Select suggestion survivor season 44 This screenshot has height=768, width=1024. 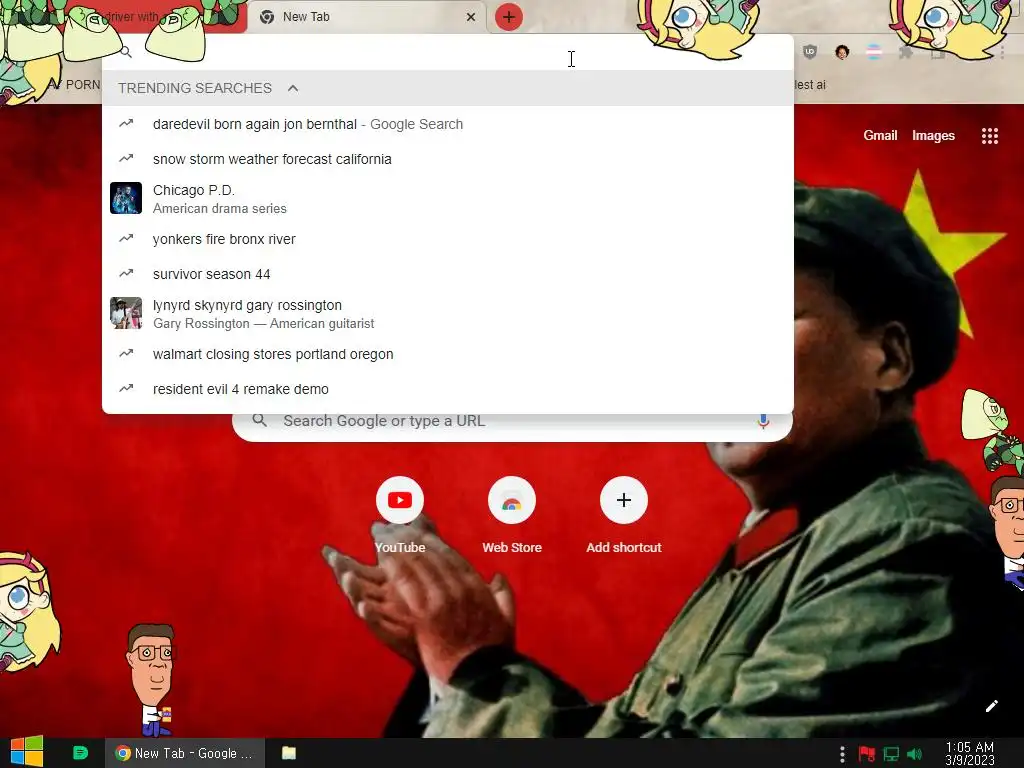click(448, 274)
